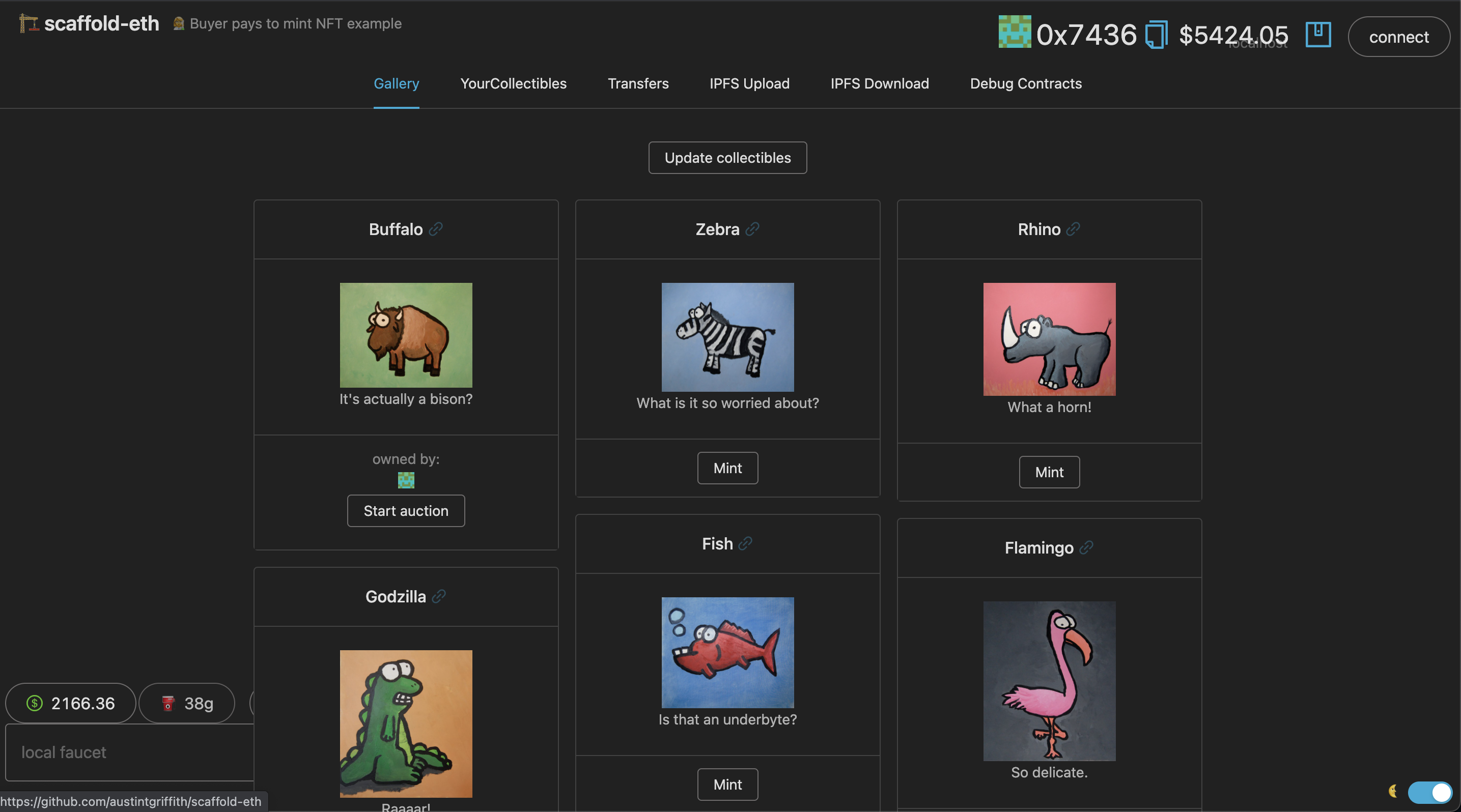Go to the IPFS Upload tab

(749, 83)
